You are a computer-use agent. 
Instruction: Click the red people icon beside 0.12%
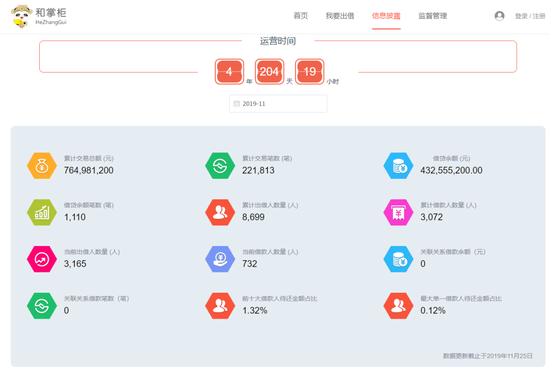coord(398,306)
